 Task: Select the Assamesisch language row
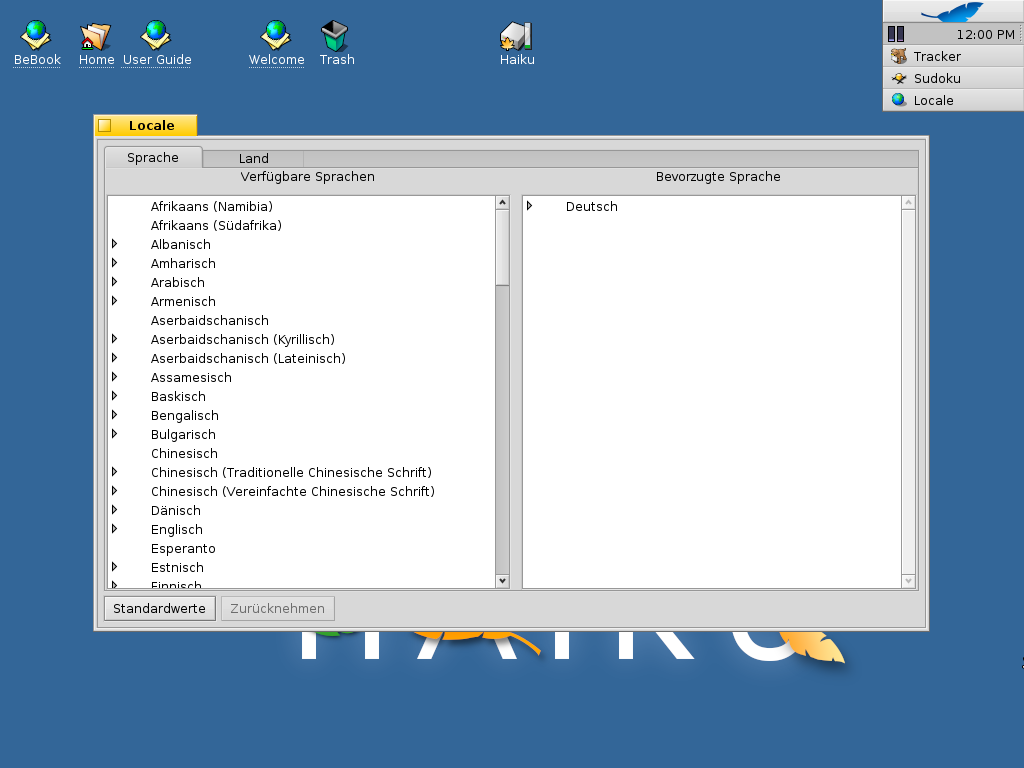pos(302,377)
